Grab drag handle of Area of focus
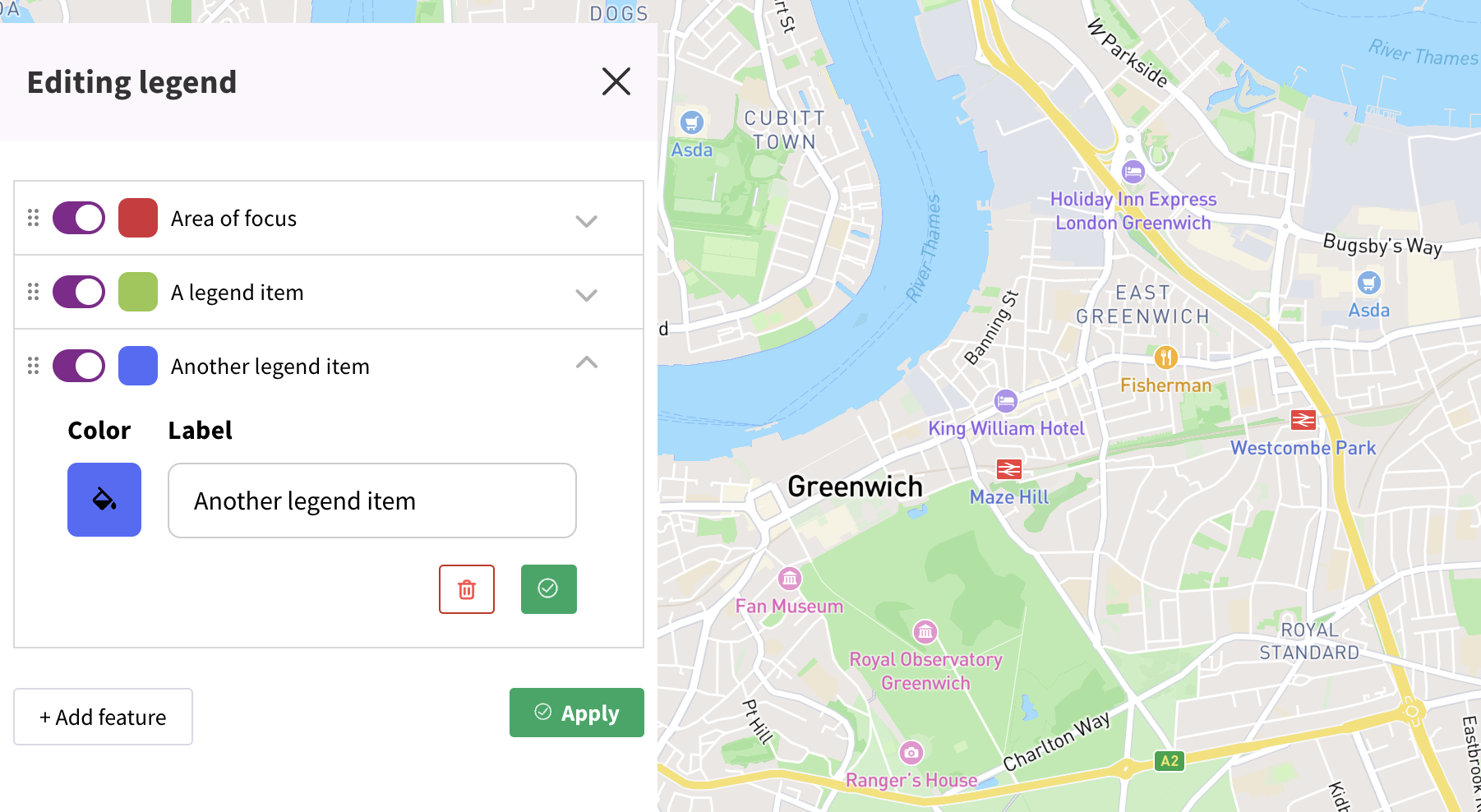This screenshot has height=812, width=1481. [x=33, y=218]
